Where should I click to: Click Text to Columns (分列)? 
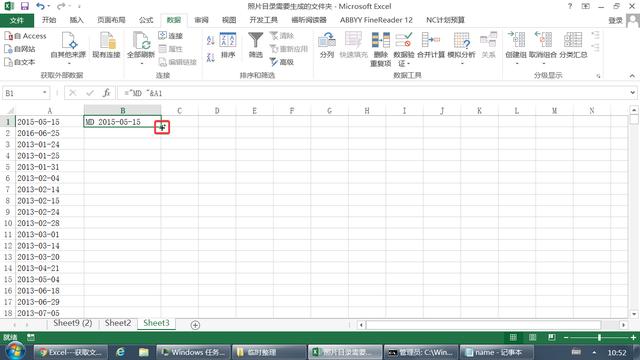click(327, 45)
